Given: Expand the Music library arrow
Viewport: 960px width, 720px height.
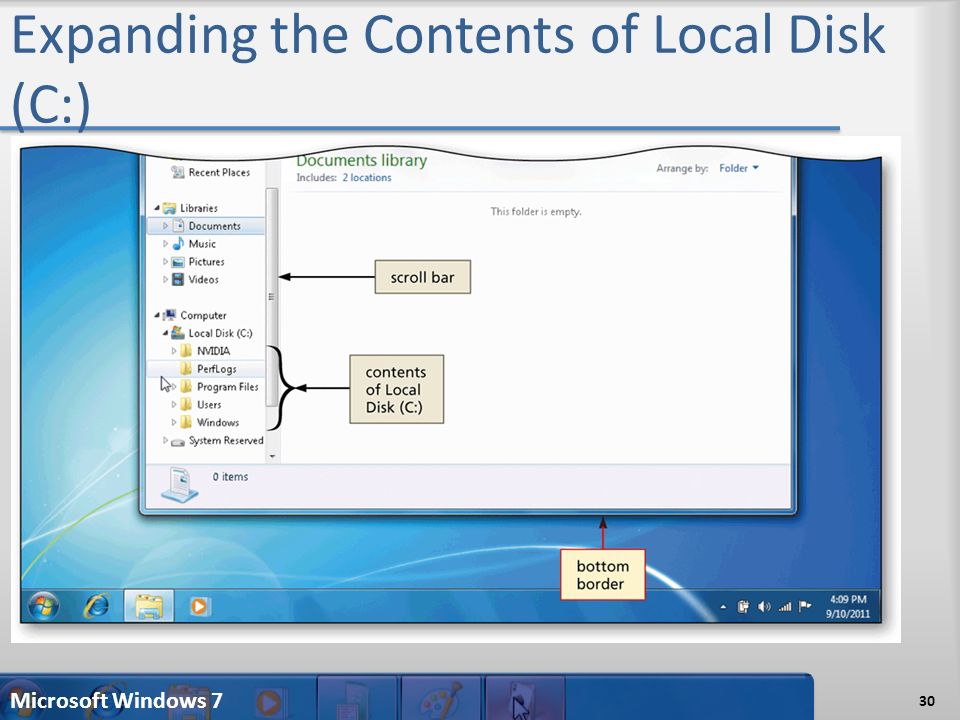Looking at the screenshot, I should (165, 244).
